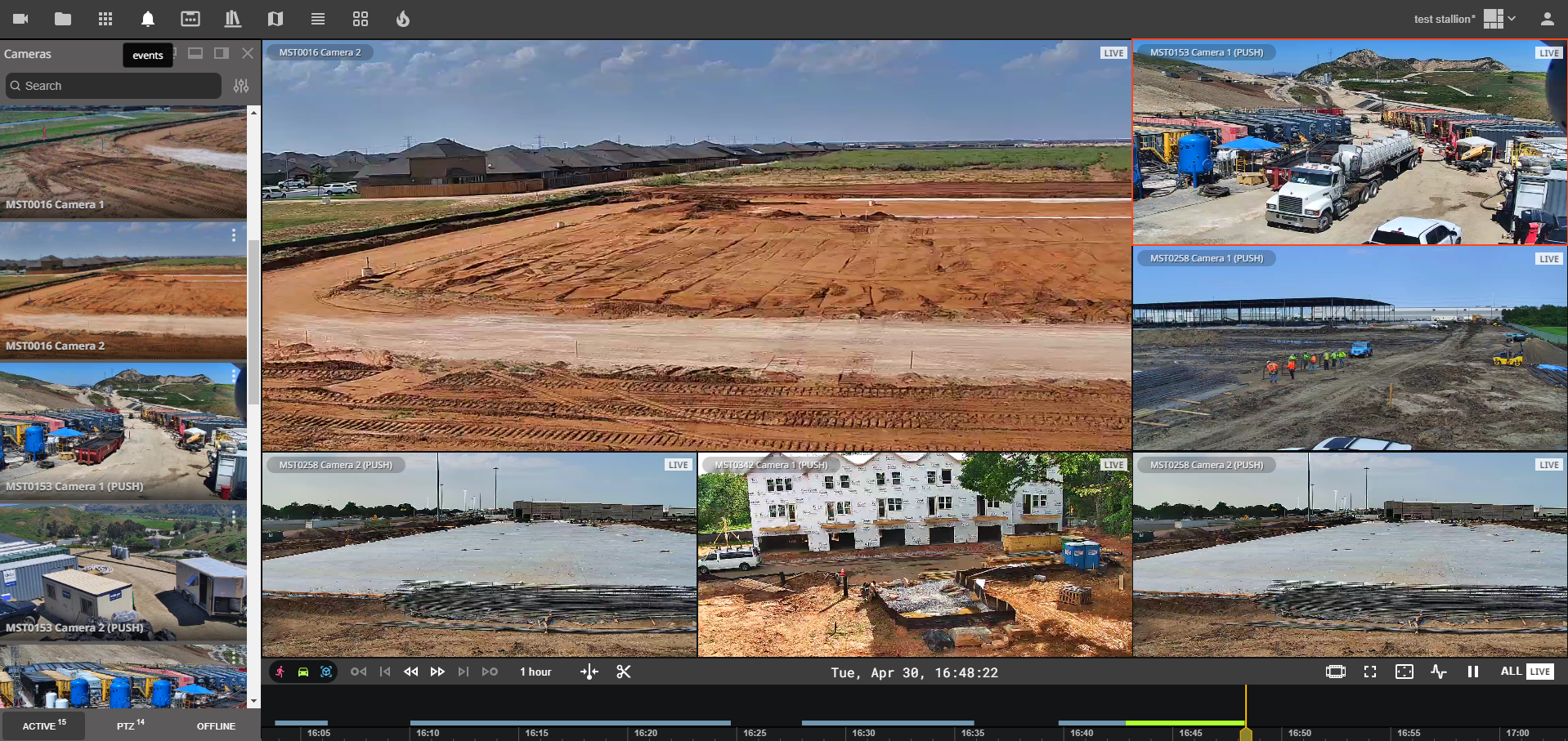Dock Cameras panel to bottom layout icon
The width and height of the screenshot is (1568, 741).
pyautogui.click(x=195, y=53)
